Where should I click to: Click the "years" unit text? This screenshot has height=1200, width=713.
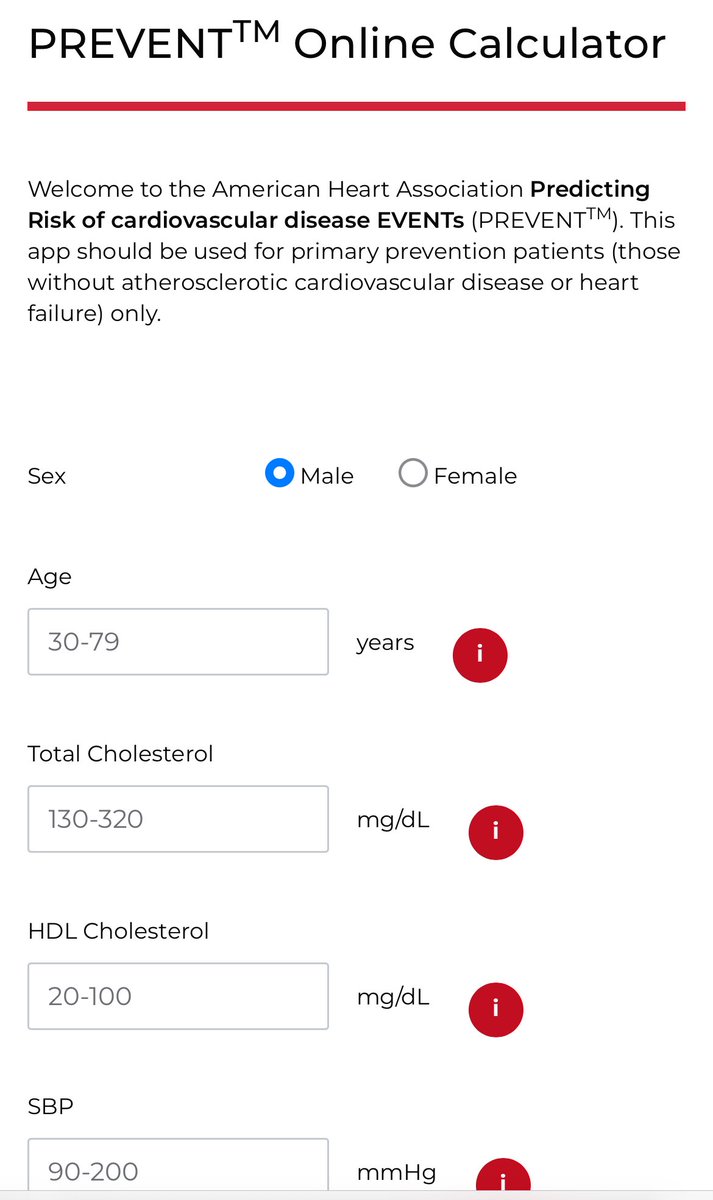(x=385, y=642)
